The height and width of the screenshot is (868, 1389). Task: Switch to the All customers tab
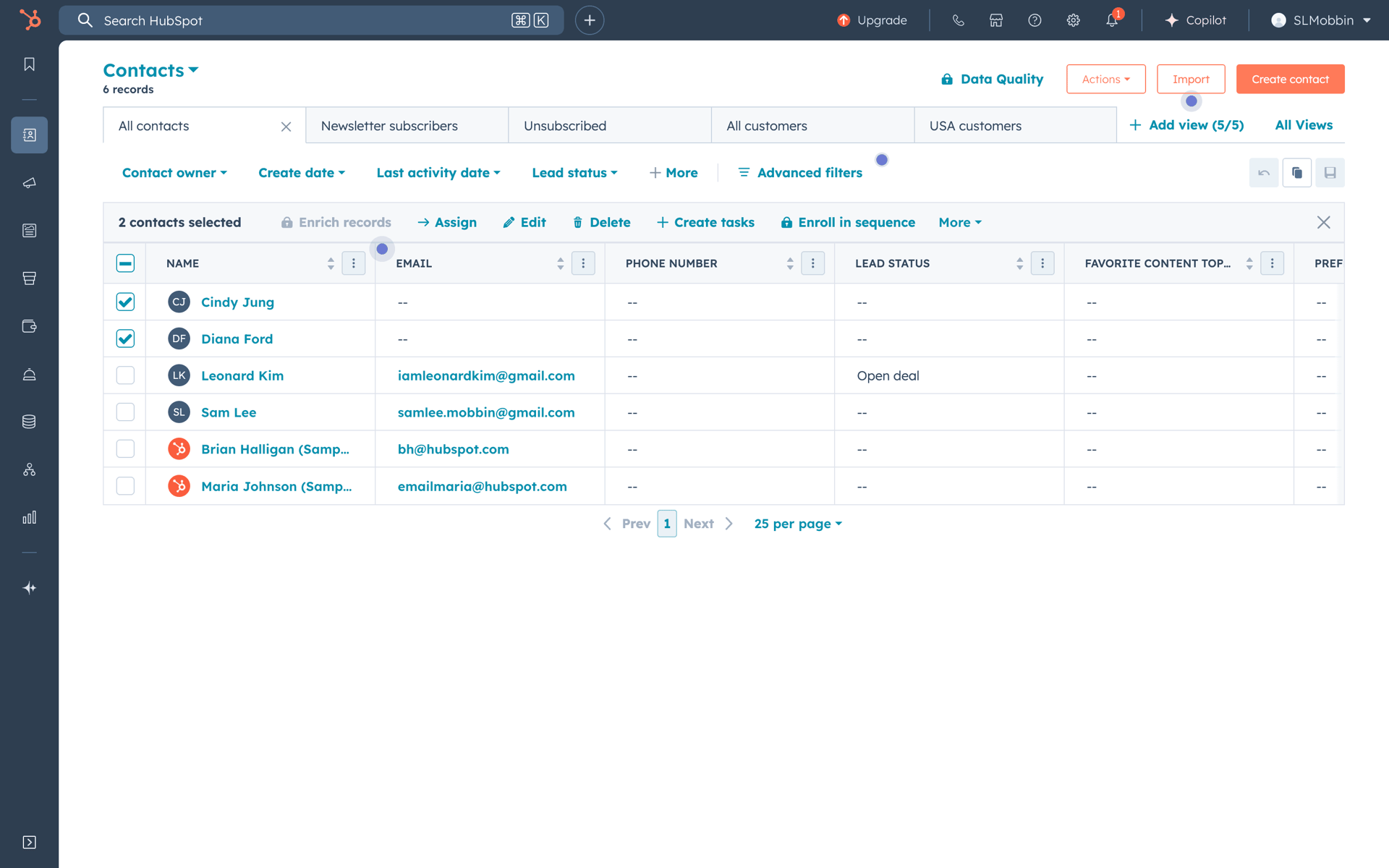[x=813, y=126]
